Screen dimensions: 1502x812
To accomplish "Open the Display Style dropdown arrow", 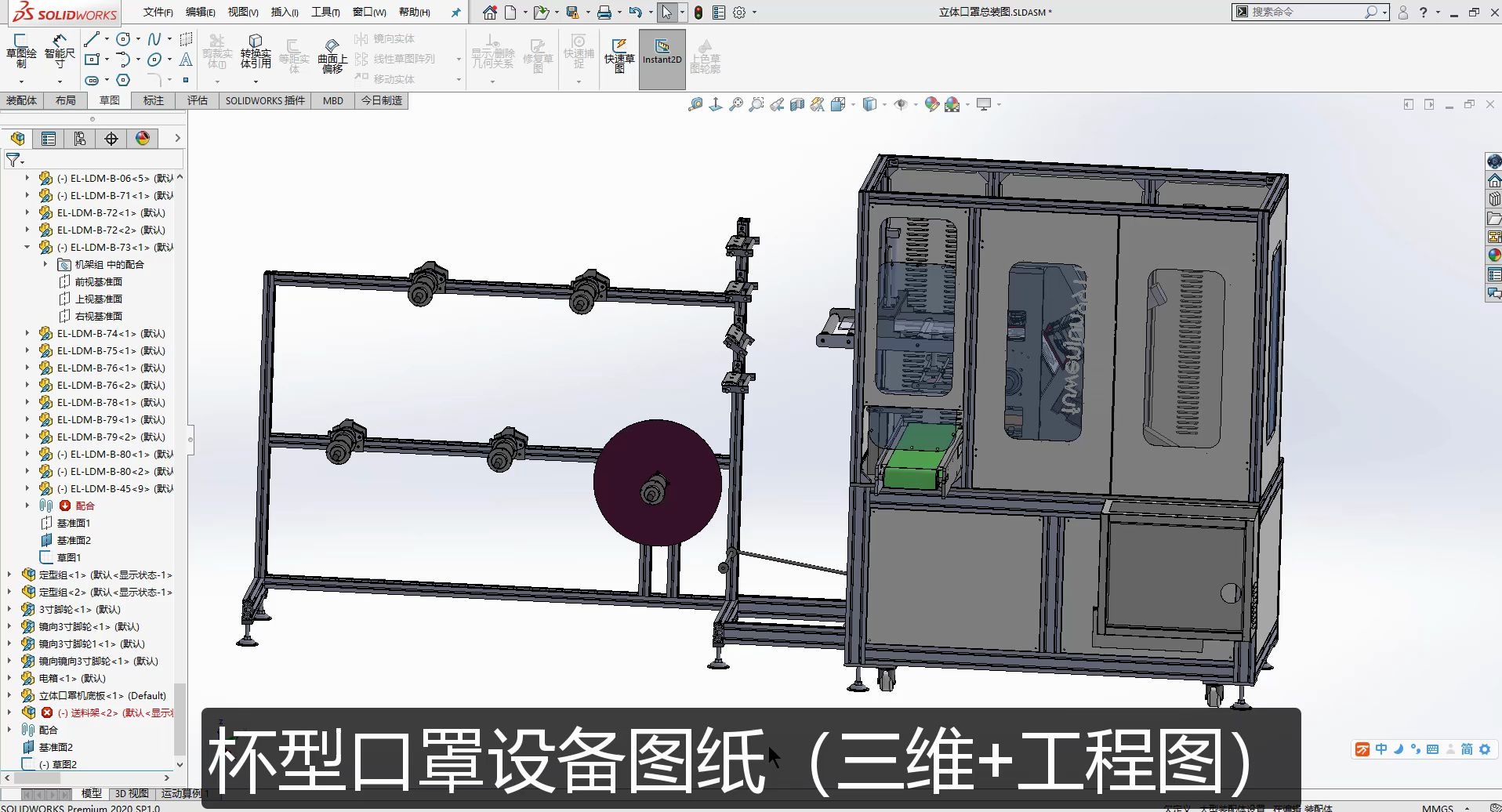I will [884, 104].
